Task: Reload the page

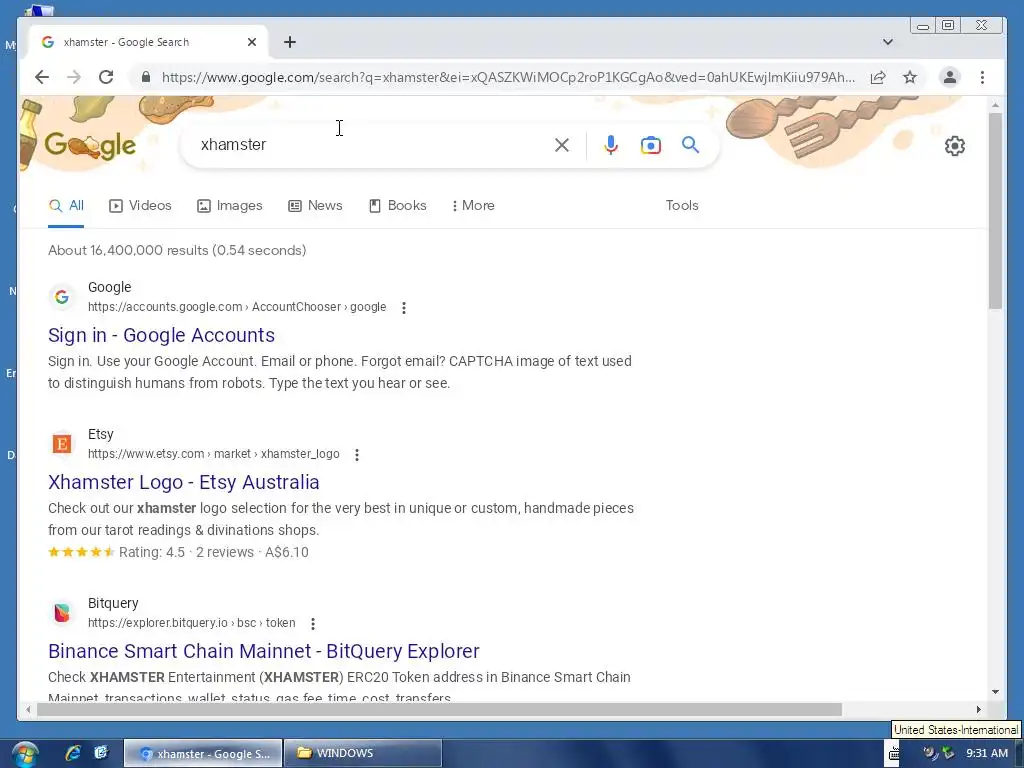Action: pos(106,77)
